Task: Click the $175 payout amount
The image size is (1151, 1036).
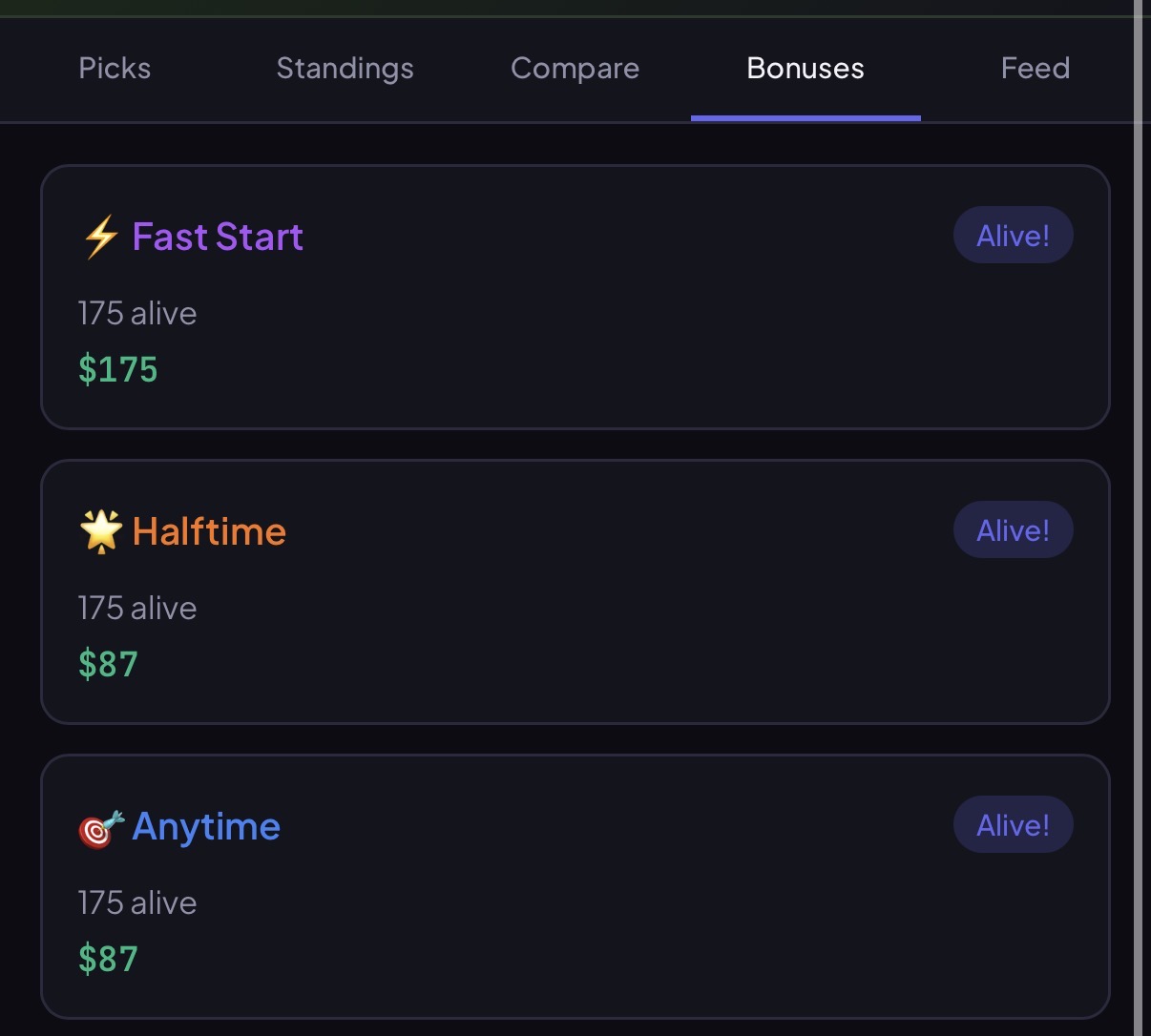Action: click(x=117, y=370)
